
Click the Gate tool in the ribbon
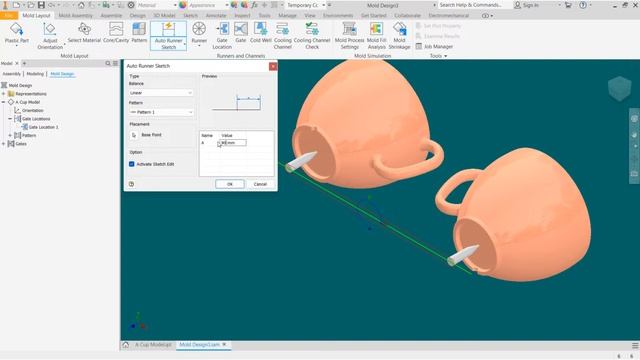pos(241,33)
